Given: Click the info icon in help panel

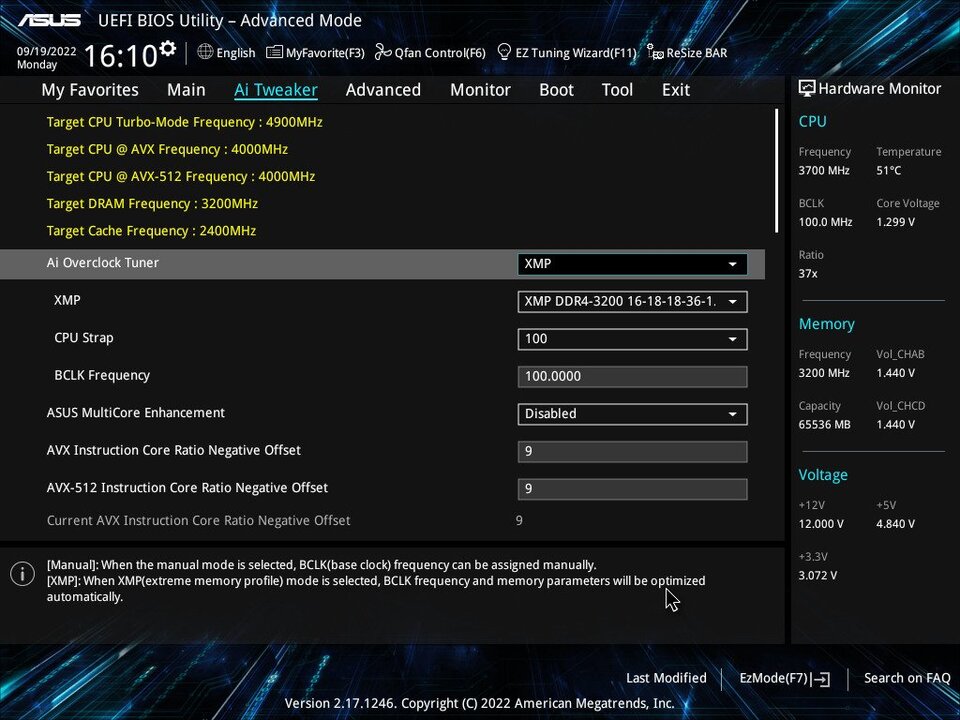Looking at the screenshot, I should point(22,573).
